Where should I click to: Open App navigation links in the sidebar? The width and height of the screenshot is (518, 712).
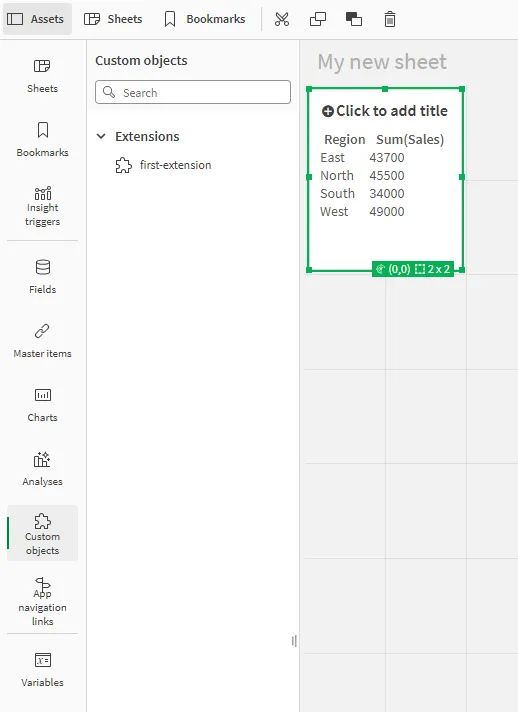pos(43,601)
